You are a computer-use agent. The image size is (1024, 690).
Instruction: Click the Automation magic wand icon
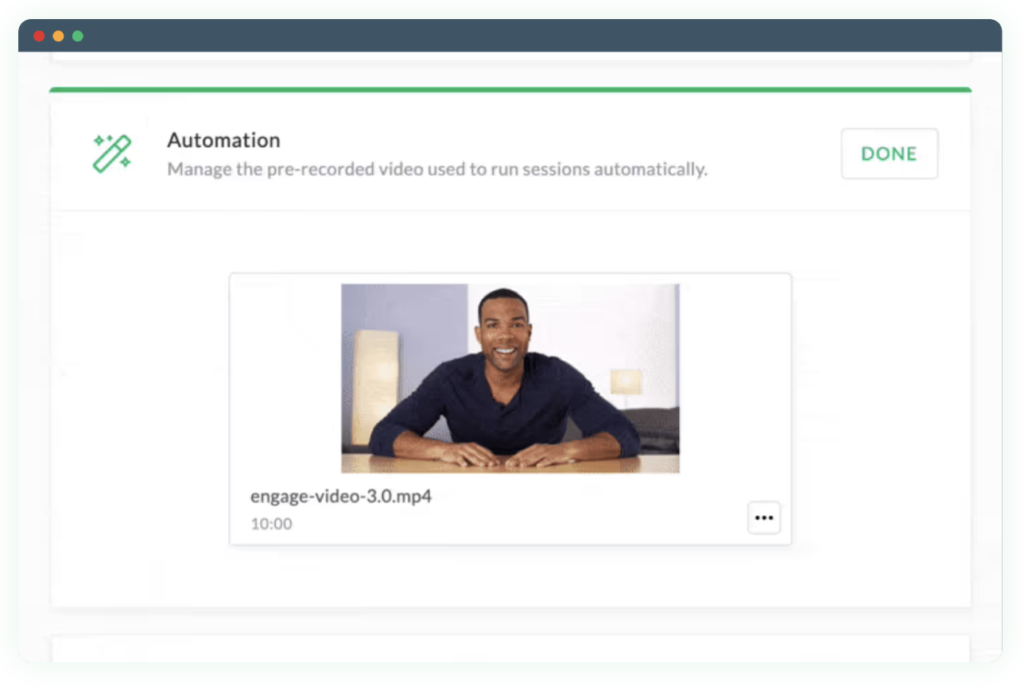point(112,154)
